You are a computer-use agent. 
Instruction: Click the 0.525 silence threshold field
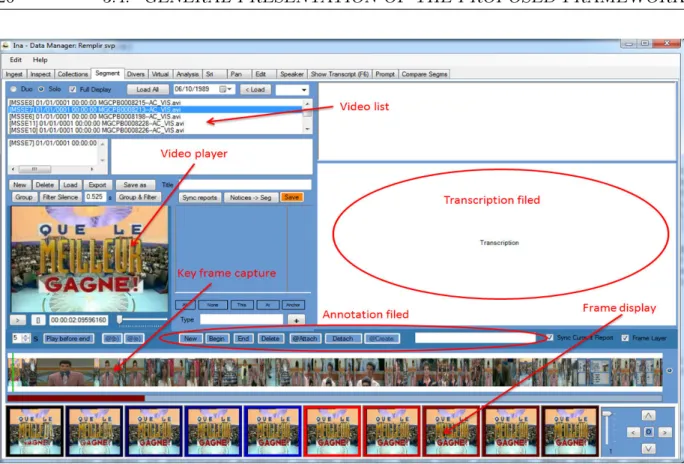coord(95,197)
